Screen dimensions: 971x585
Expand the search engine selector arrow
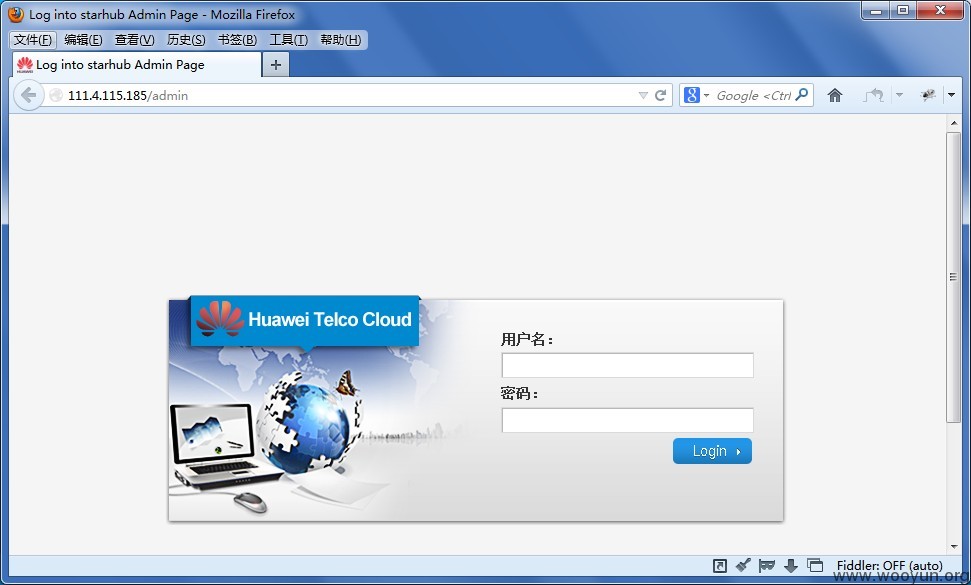pyautogui.click(x=707, y=95)
